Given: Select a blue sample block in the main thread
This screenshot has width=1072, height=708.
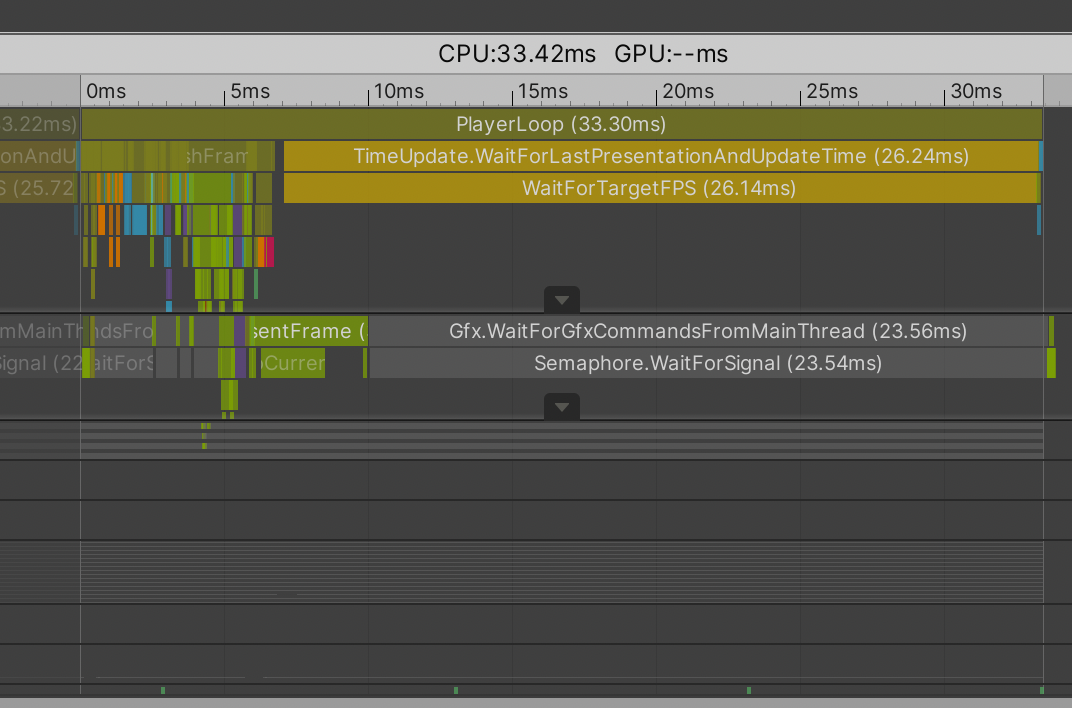Looking at the screenshot, I should pos(137,220).
